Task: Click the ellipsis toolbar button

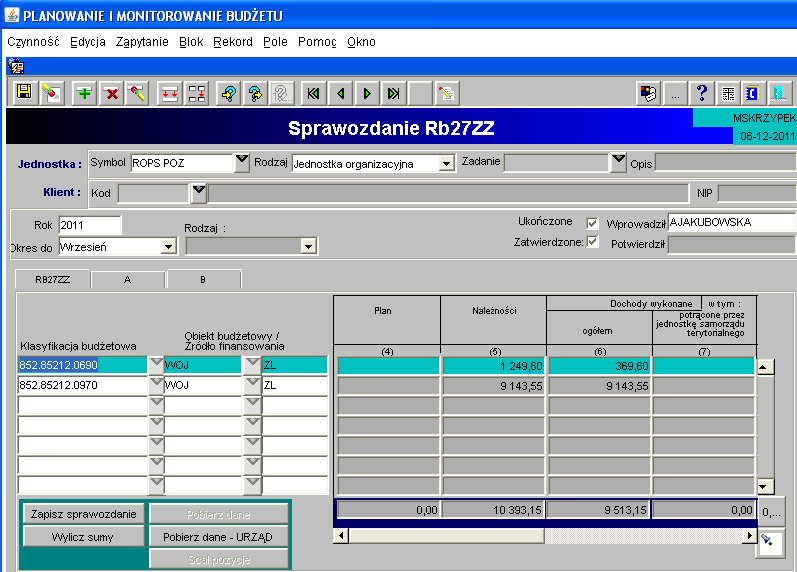Action: (675, 93)
